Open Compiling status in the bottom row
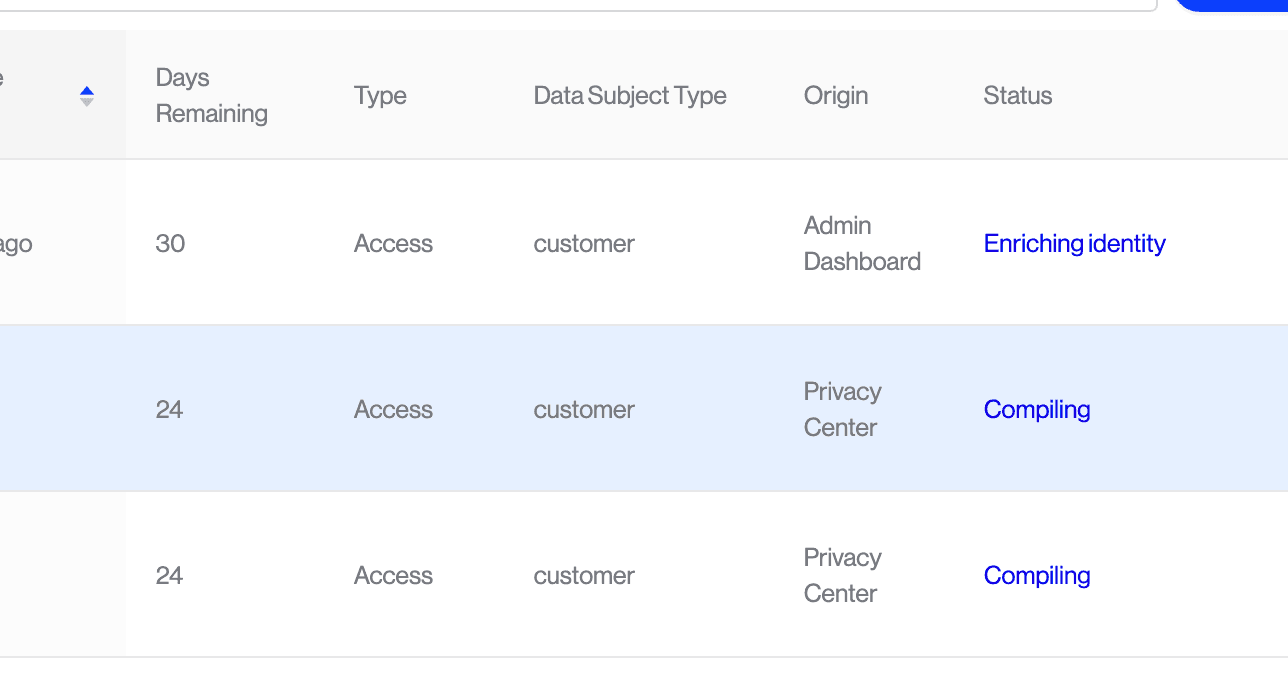The height and width of the screenshot is (700, 1288). tap(1036, 576)
